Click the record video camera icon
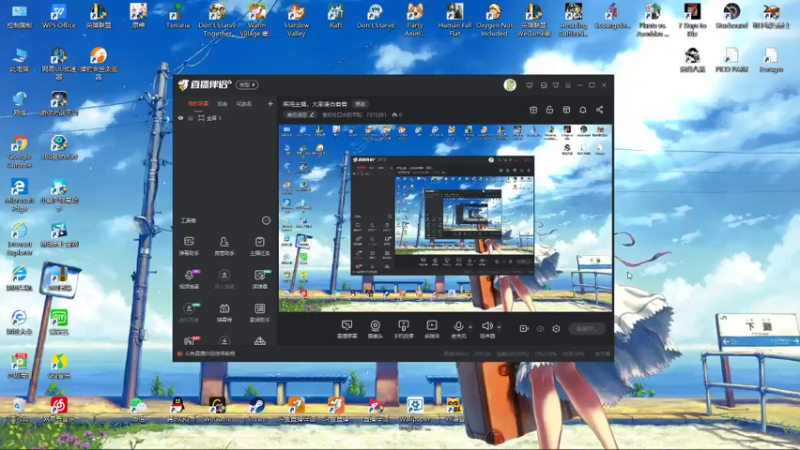This screenshot has height=450, width=800. tap(524, 329)
